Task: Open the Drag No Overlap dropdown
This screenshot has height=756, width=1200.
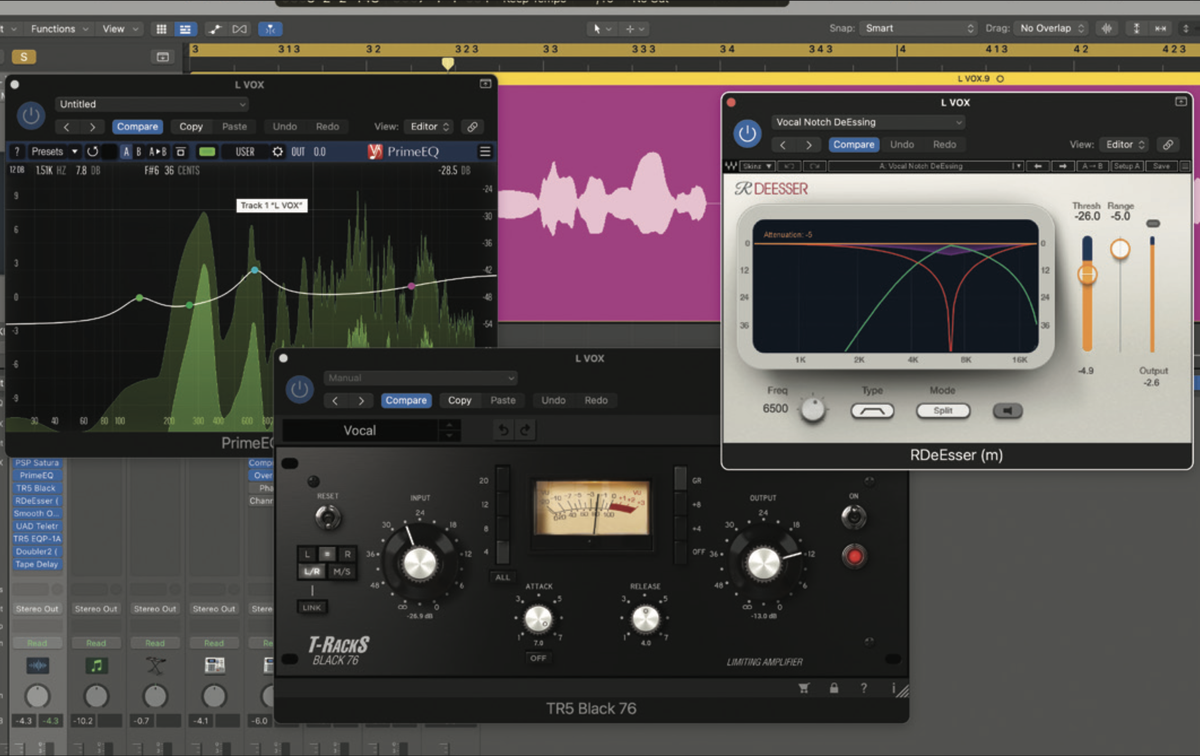Action: [x=1050, y=28]
